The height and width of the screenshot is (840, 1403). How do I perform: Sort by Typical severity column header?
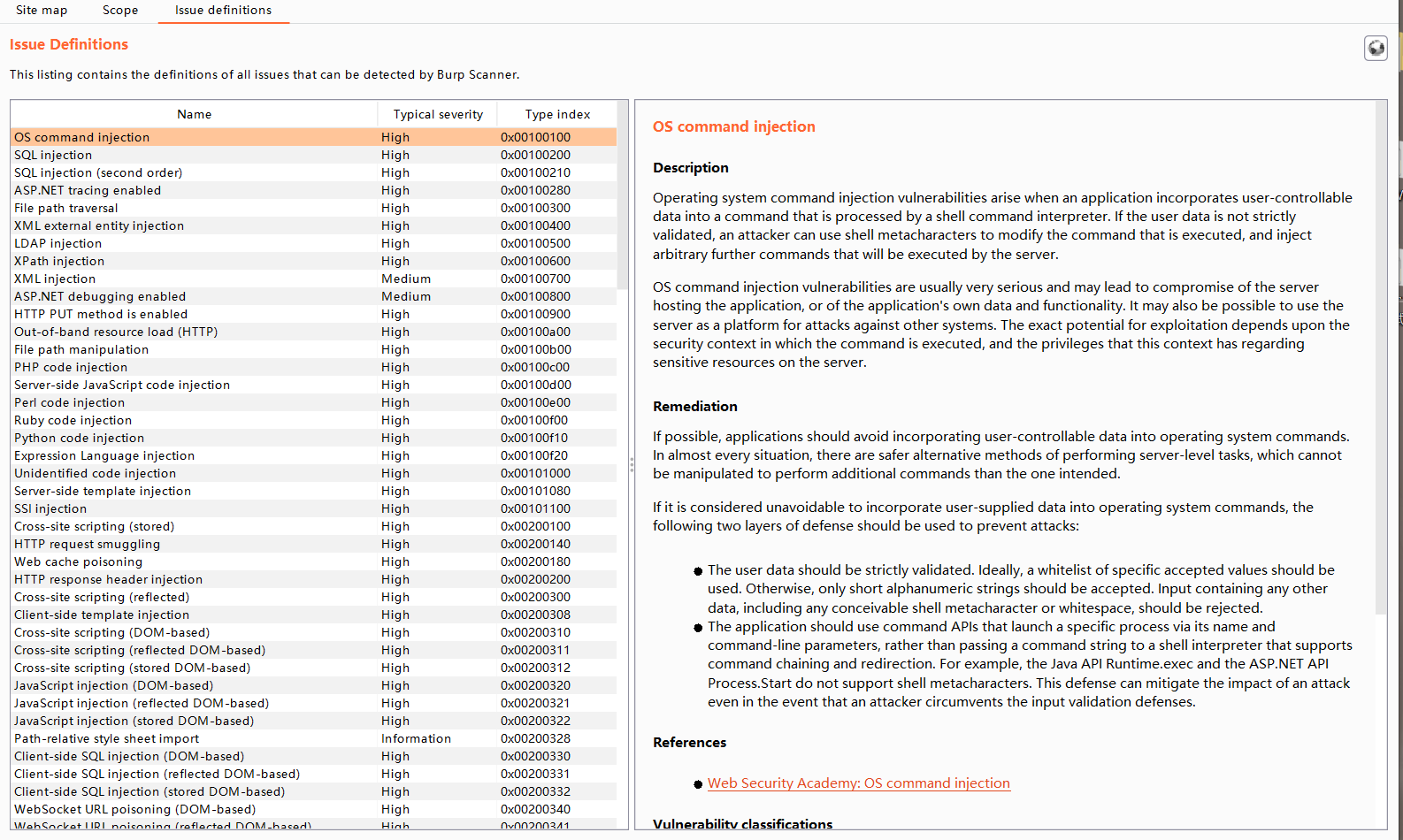pos(438,114)
